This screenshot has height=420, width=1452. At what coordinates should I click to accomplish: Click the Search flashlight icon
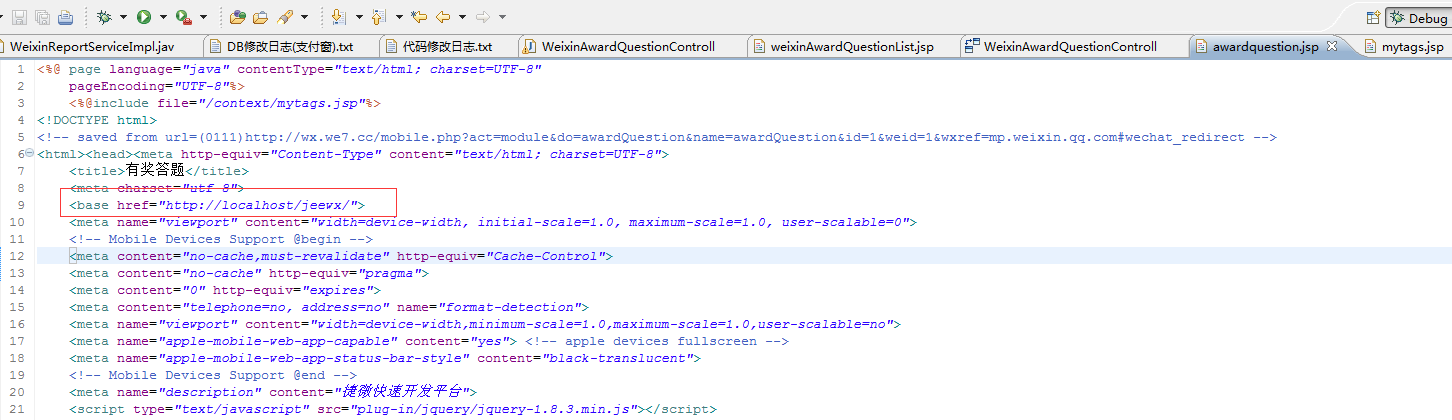(285, 17)
